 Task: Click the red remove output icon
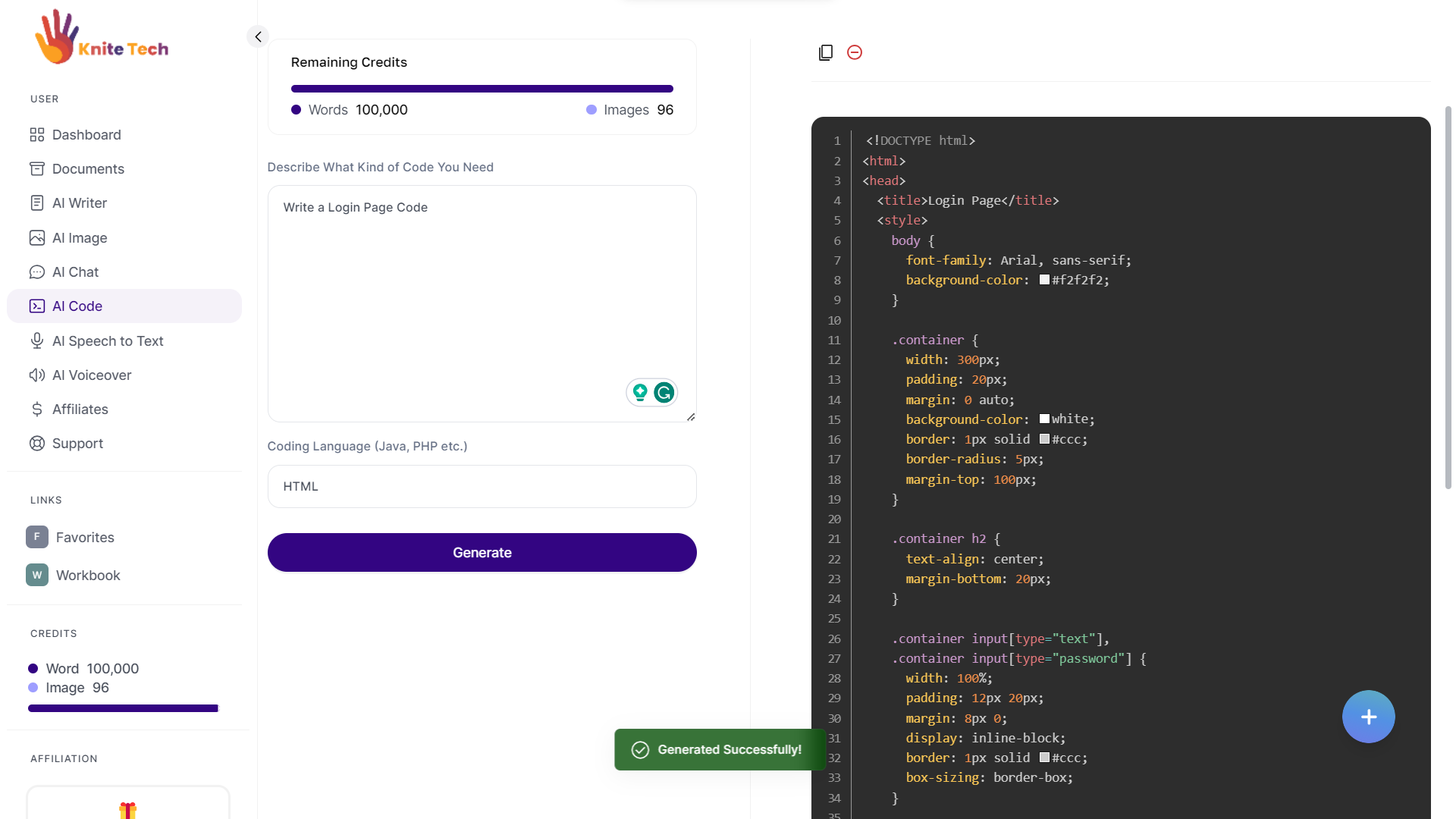[855, 52]
